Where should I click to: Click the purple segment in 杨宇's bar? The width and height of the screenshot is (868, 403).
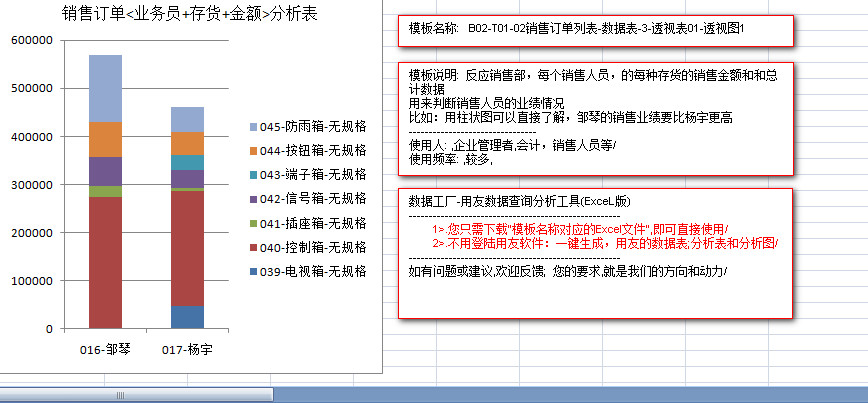[x=187, y=178]
